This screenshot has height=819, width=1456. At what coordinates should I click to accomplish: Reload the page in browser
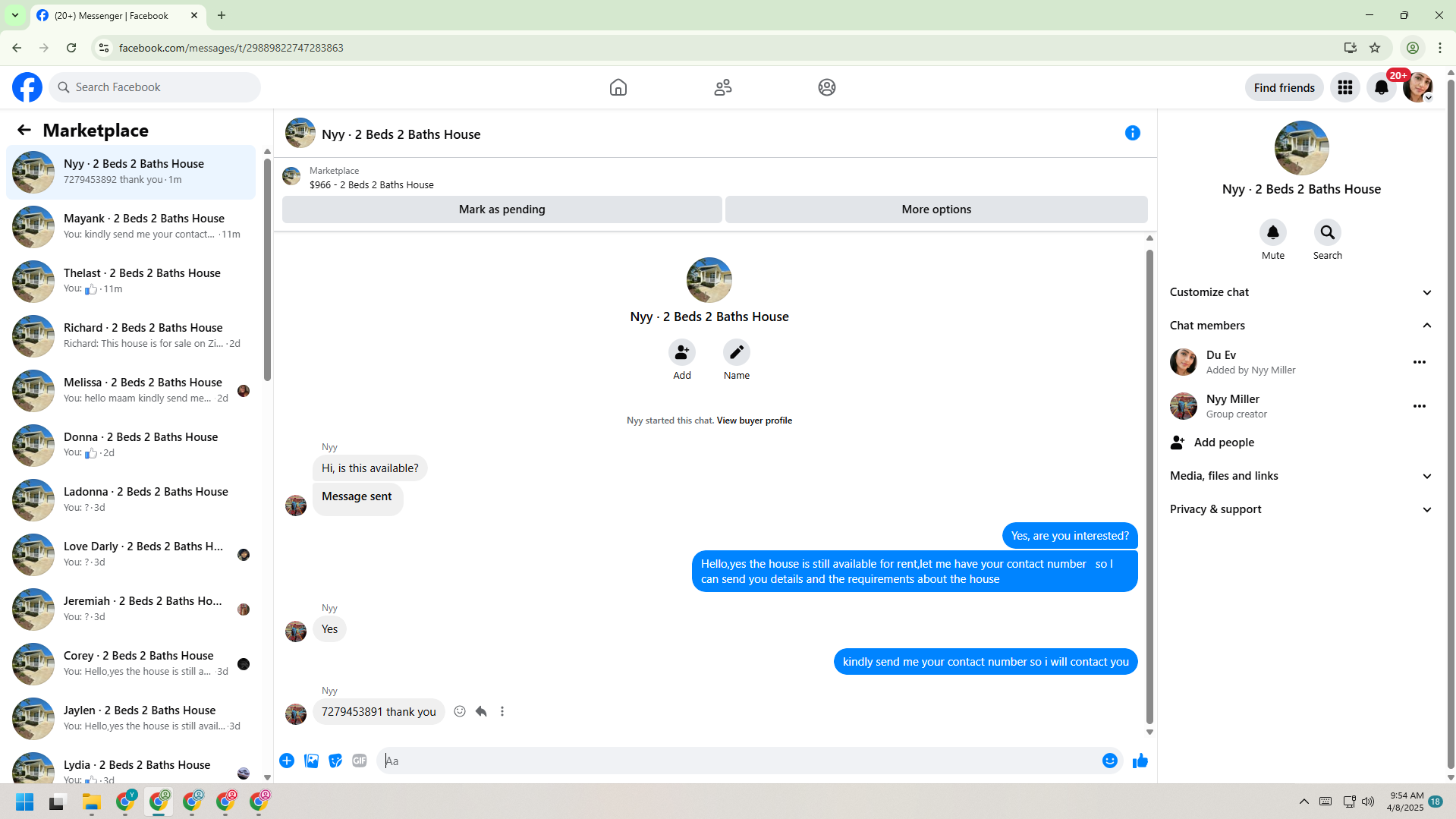pyautogui.click(x=71, y=48)
